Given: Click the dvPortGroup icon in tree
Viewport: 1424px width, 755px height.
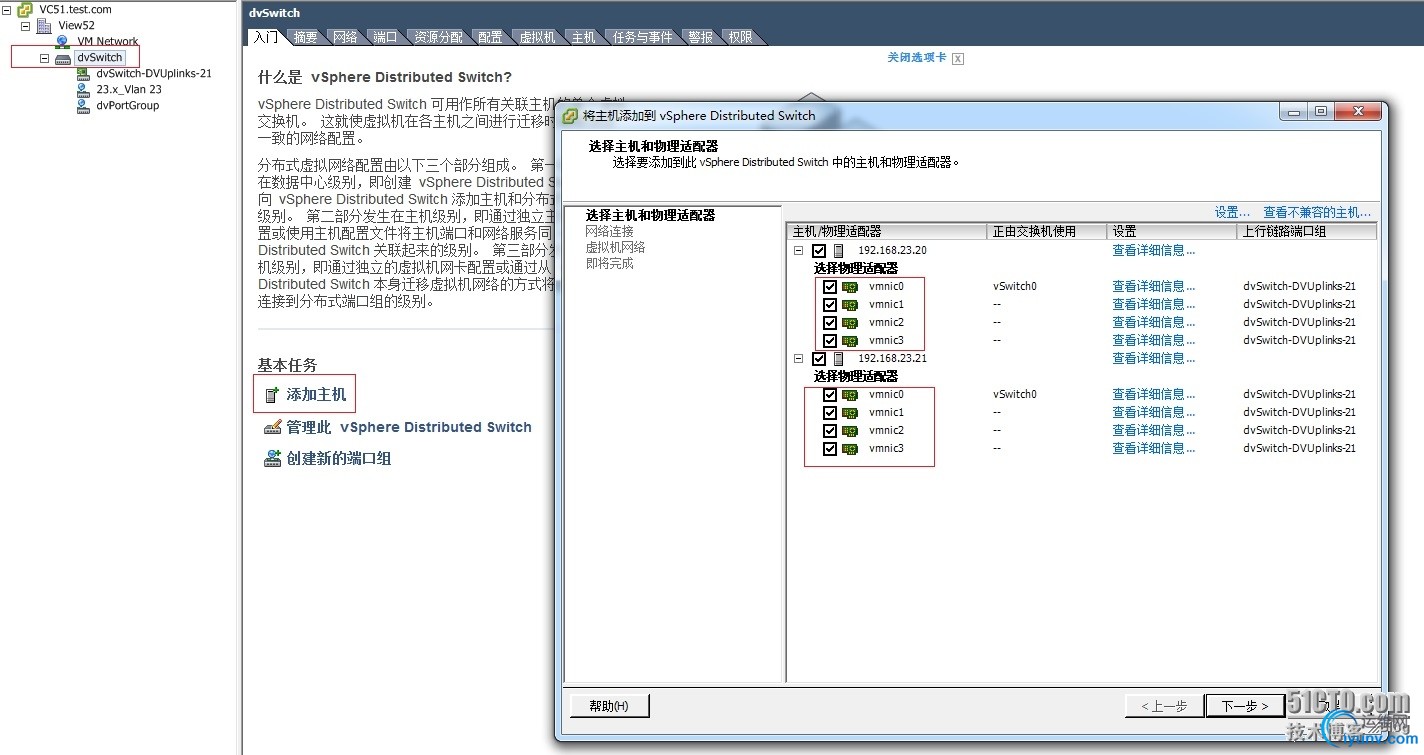Looking at the screenshot, I should tap(83, 105).
